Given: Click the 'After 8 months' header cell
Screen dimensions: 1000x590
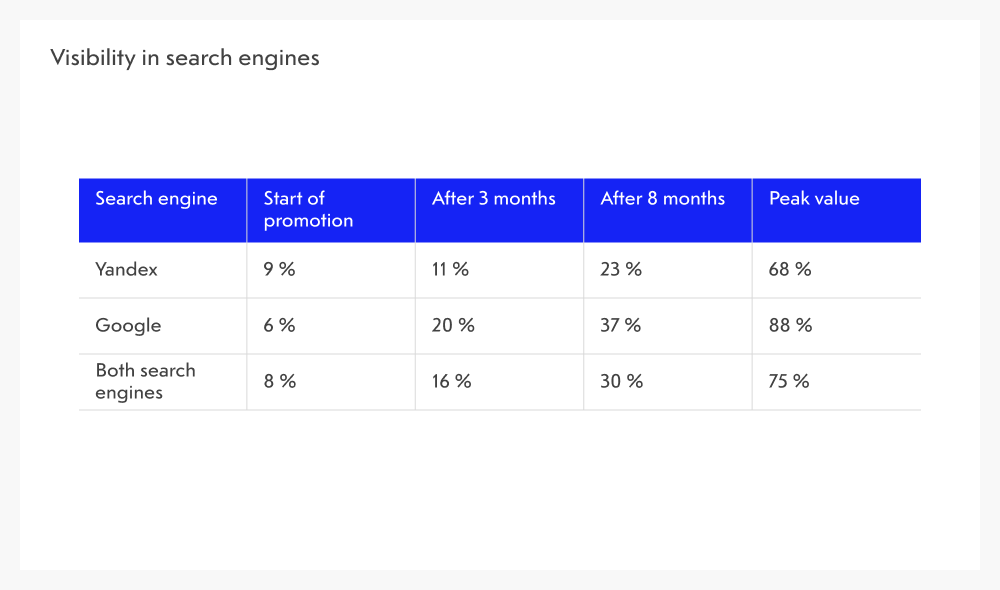Looking at the screenshot, I should (x=662, y=199).
